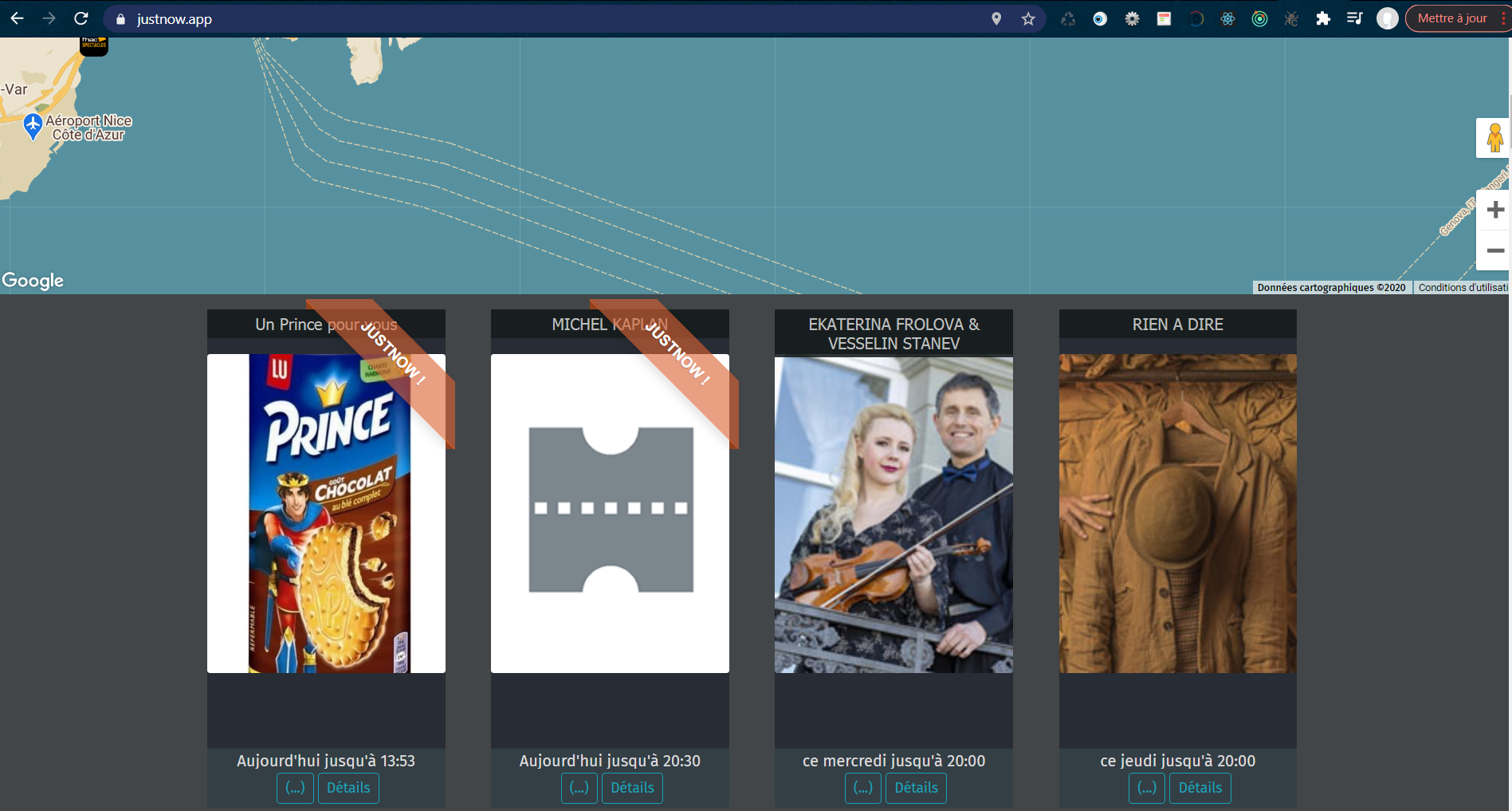Image resolution: width=1512 pixels, height=811 pixels.
Task: Open Détails for MICHEL KAPLAN
Action: tap(632, 788)
